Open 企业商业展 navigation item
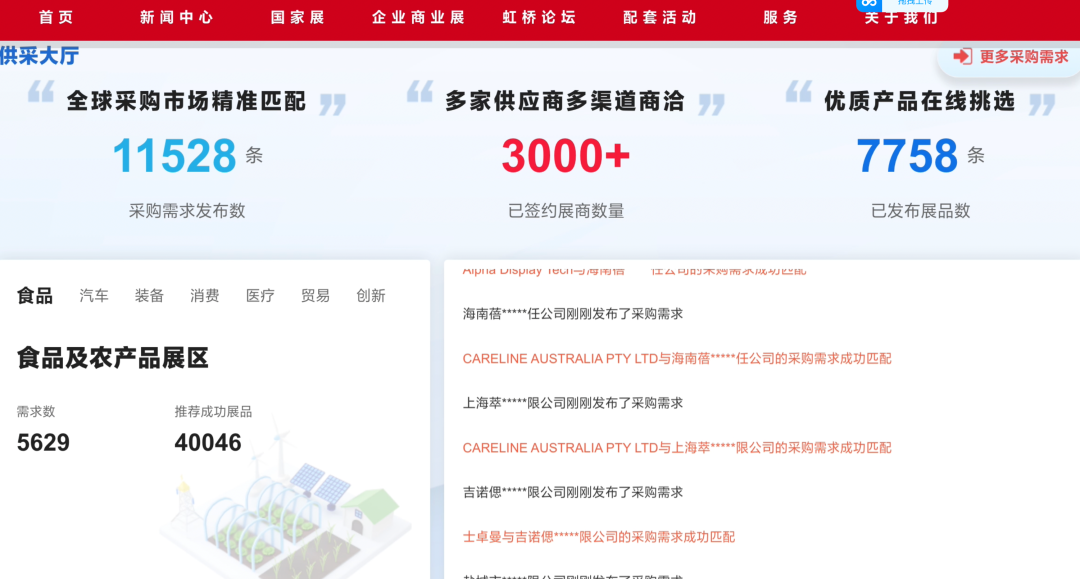This screenshot has height=579, width=1080. 418,17
